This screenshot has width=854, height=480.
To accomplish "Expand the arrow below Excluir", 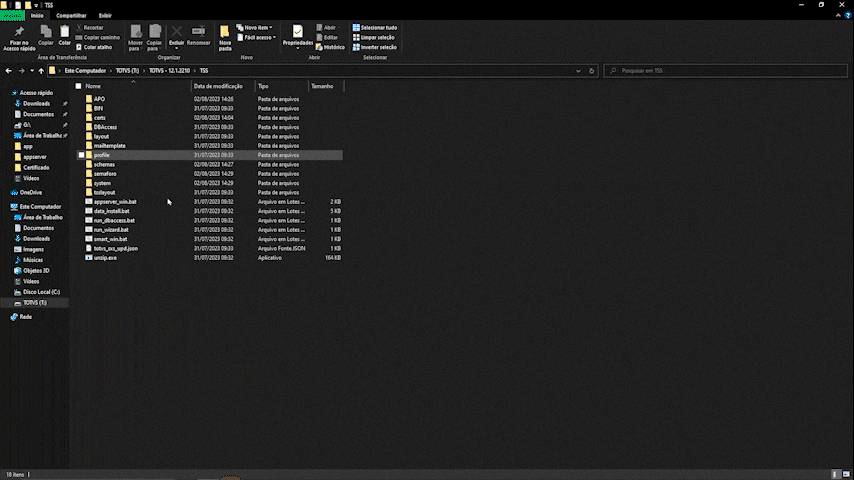I will point(176,48).
